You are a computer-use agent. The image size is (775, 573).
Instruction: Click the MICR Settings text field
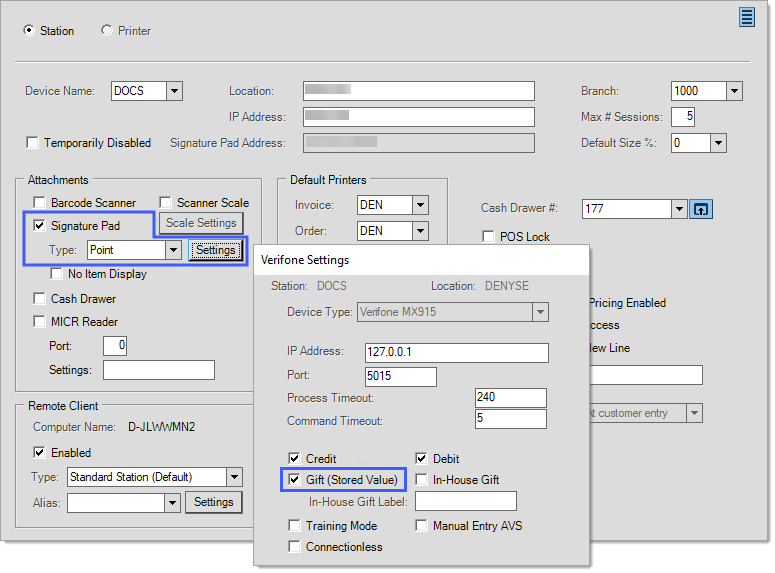[x=159, y=370]
